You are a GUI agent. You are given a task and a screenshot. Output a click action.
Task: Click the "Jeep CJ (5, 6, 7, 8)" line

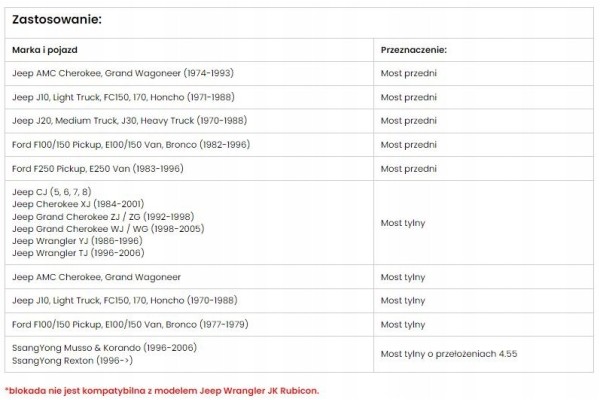tap(51, 191)
